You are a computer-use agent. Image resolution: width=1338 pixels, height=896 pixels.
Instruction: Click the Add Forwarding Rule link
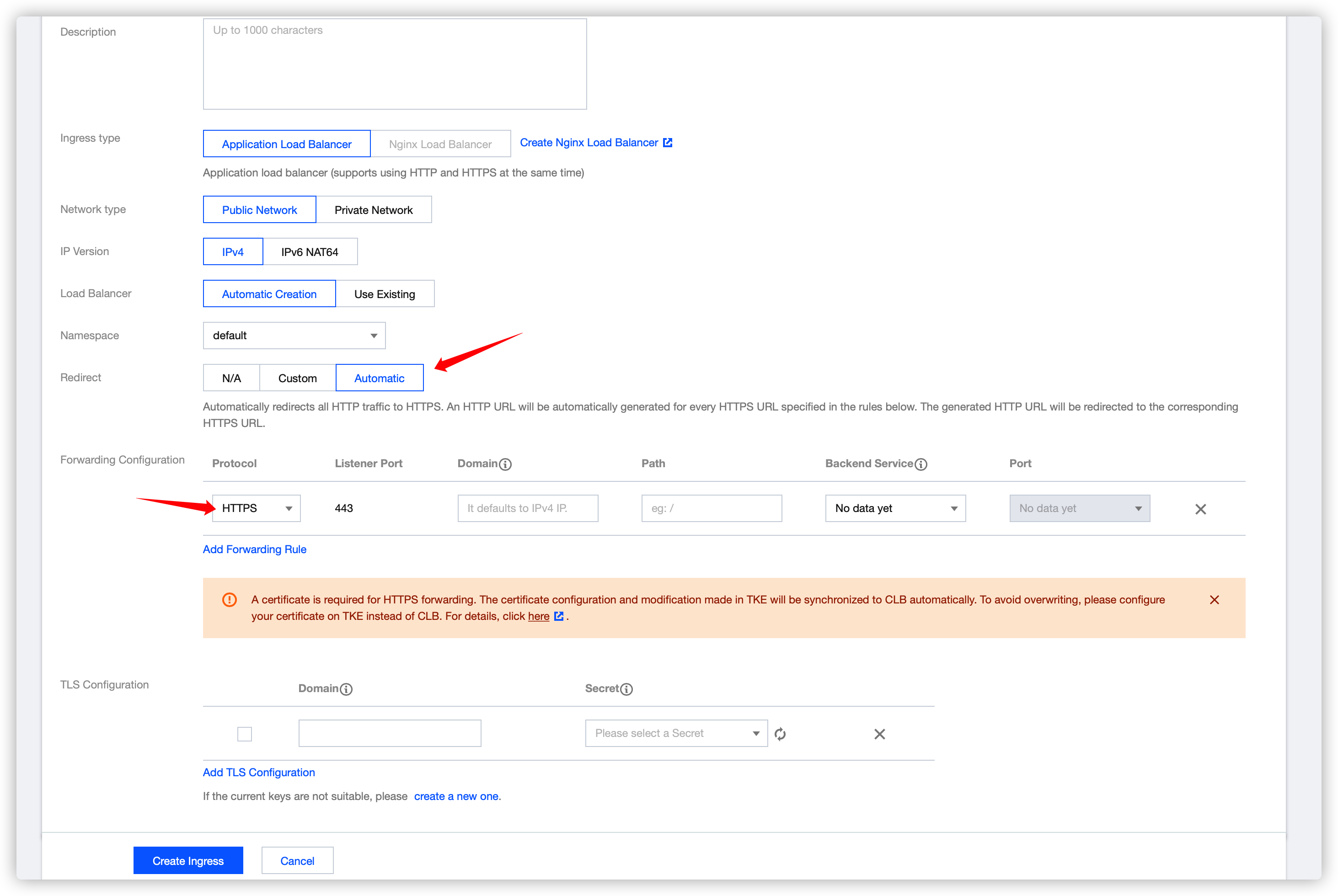(x=254, y=549)
